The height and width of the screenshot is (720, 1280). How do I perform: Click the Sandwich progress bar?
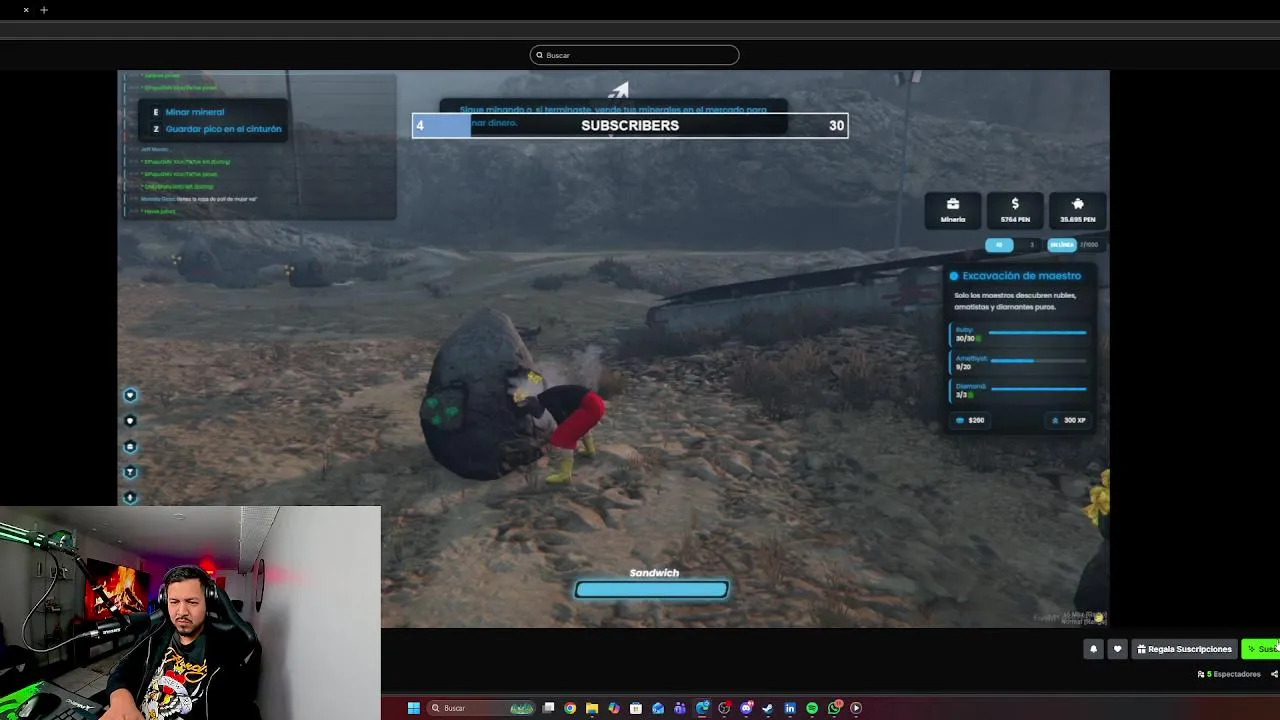[651, 590]
